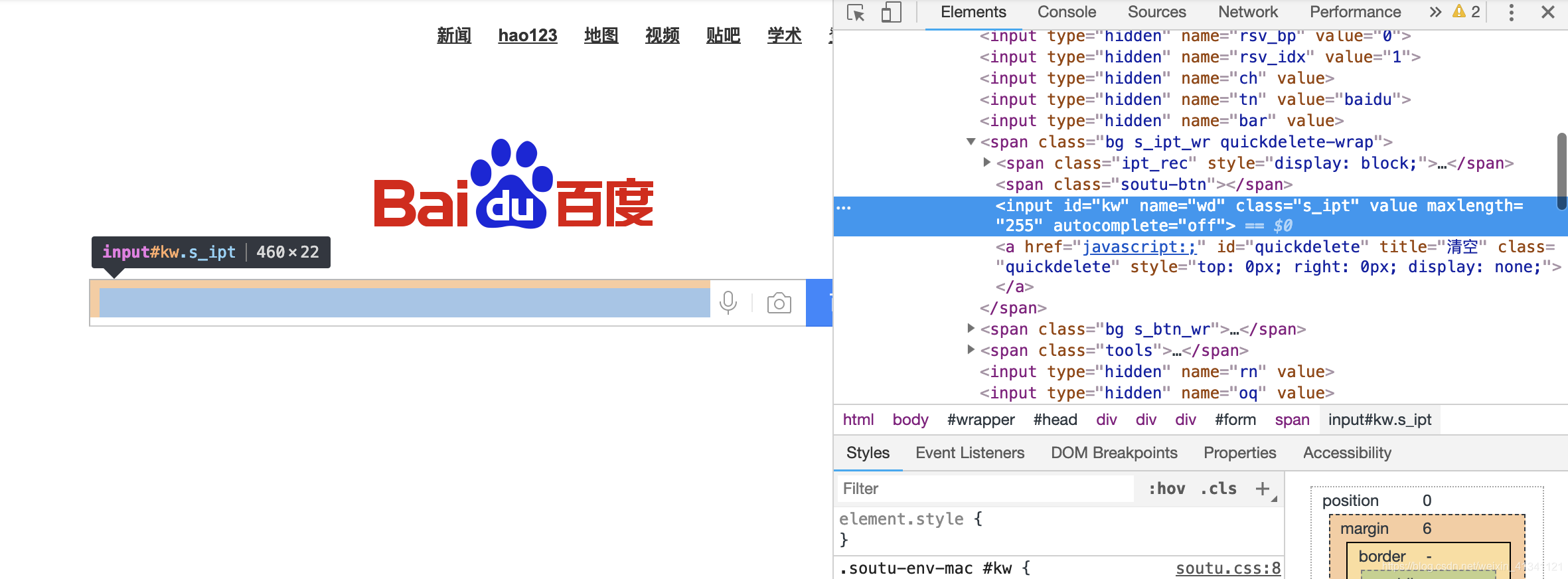Viewport: 1568px width, 579px height.
Task: Open the Event Listeners sub-tab
Action: click(970, 453)
